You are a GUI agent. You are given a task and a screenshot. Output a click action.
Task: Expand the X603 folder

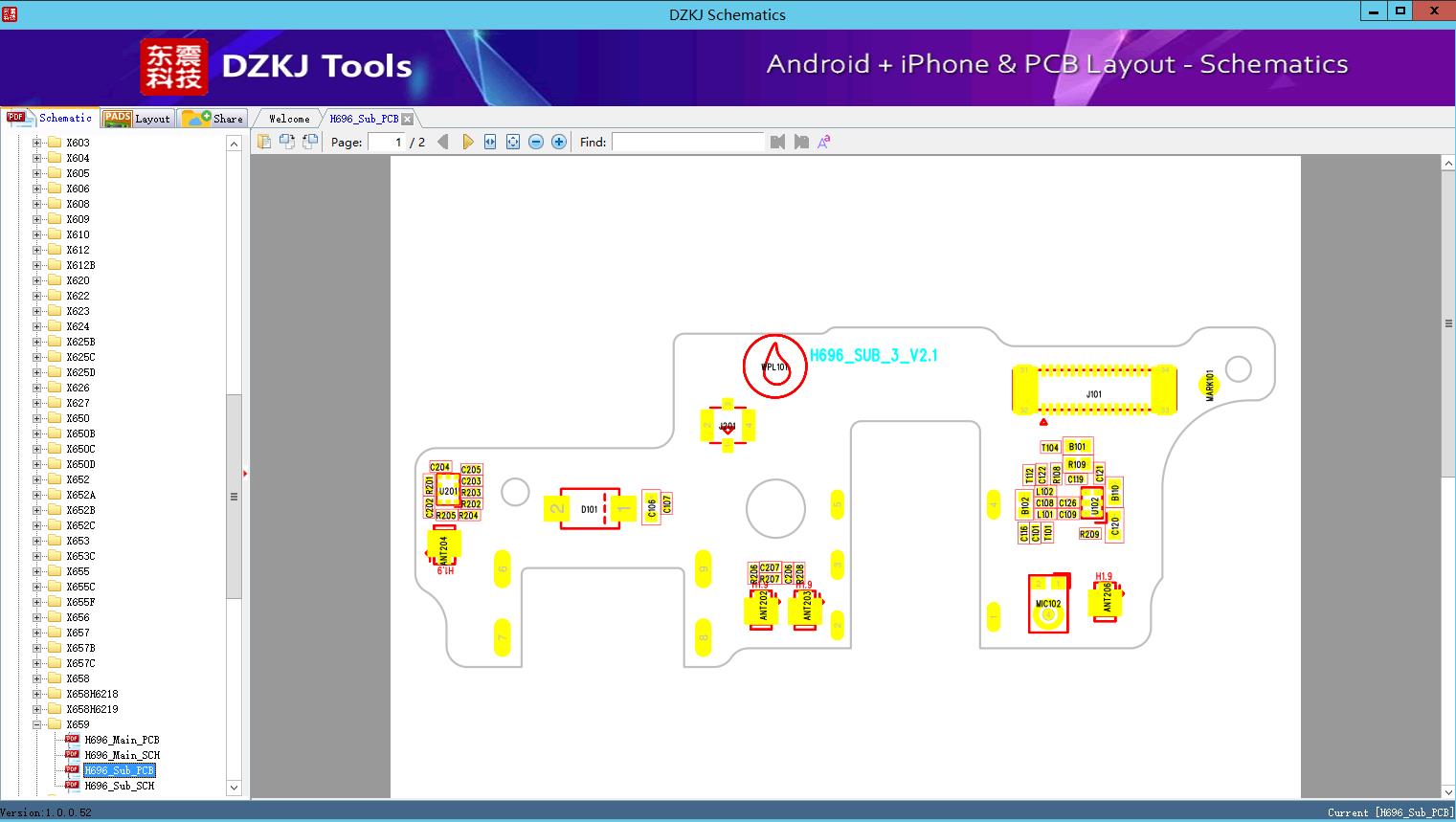coord(37,143)
